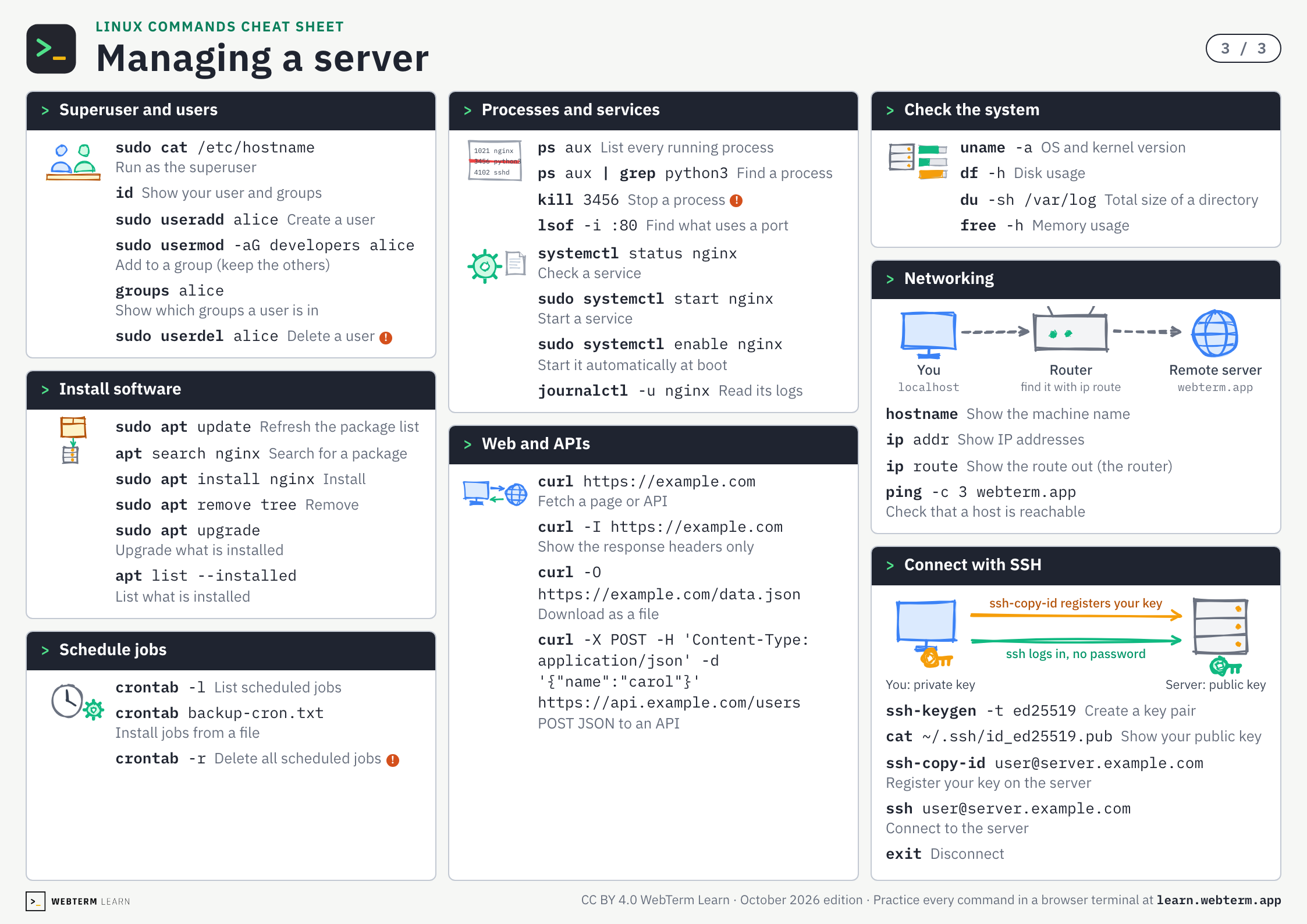The height and width of the screenshot is (924, 1307).
Task: Click the process list icon with crossed-out python3
Action: [x=495, y=161]
